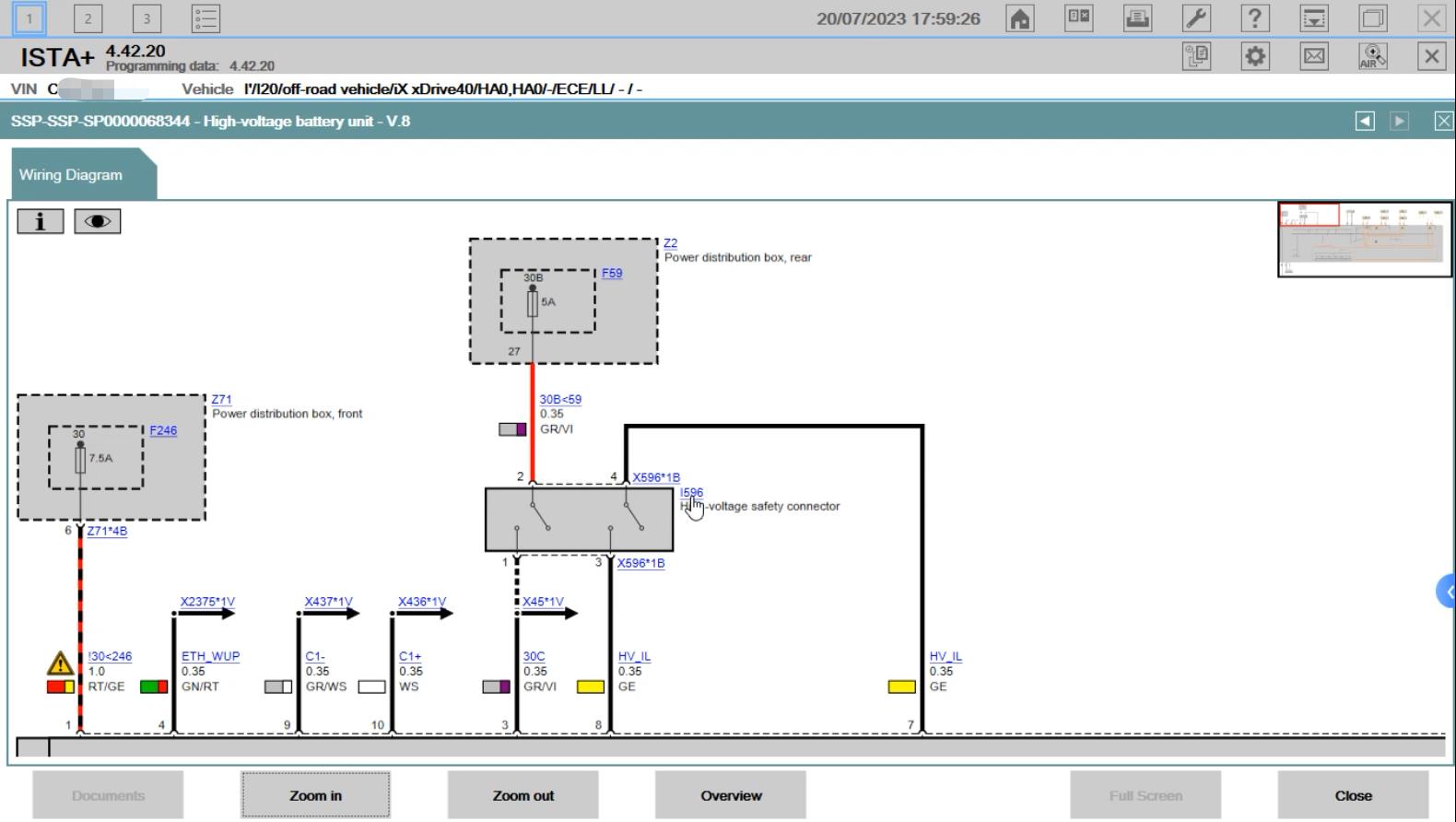Viewport: 1456px width, 822px height.
Task: Follow the X437*1V connector link
Action: coord(329,602)
